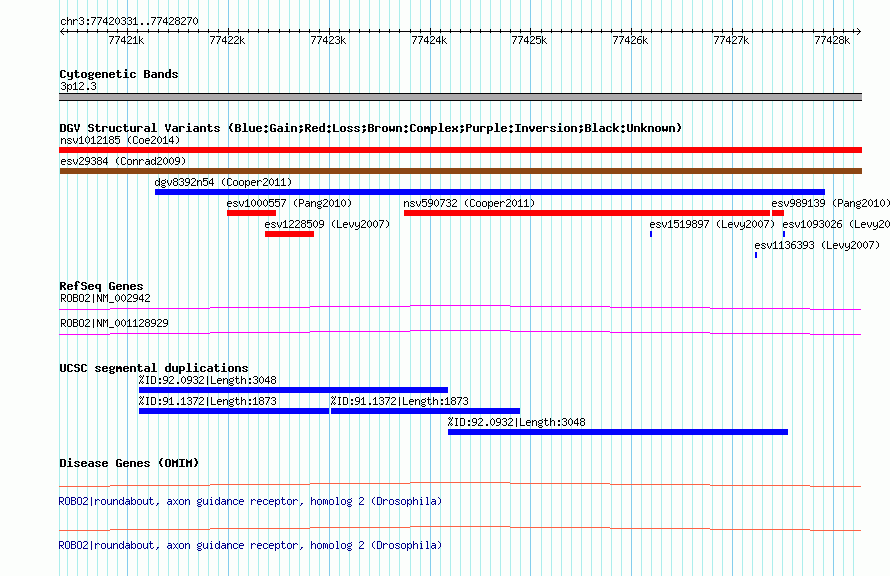890x576 pixels.
Task: Click the gray 3p12.3 cytogenetic band bar
Action: click(460, 97)
